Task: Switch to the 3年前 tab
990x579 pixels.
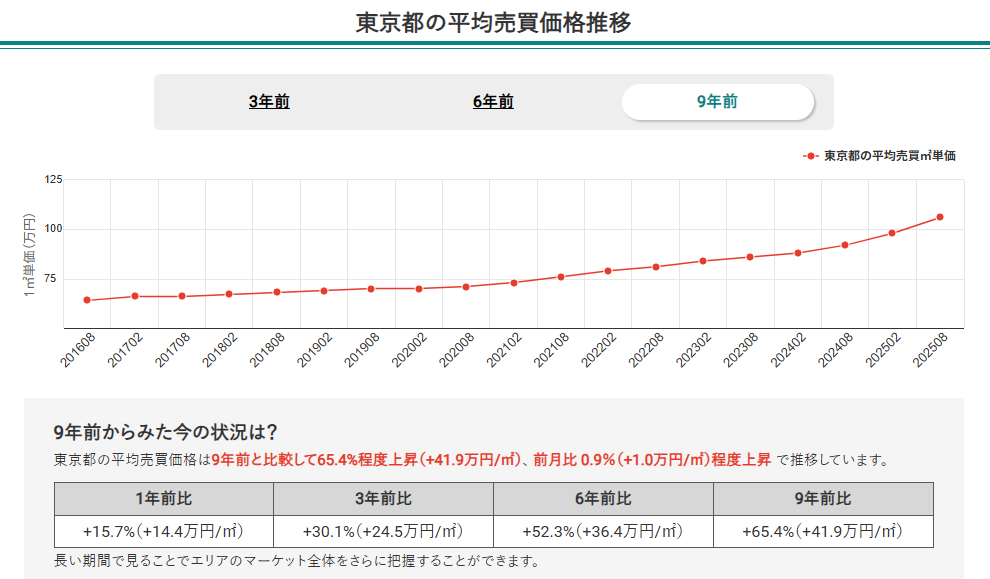Action: pos(269,102)
